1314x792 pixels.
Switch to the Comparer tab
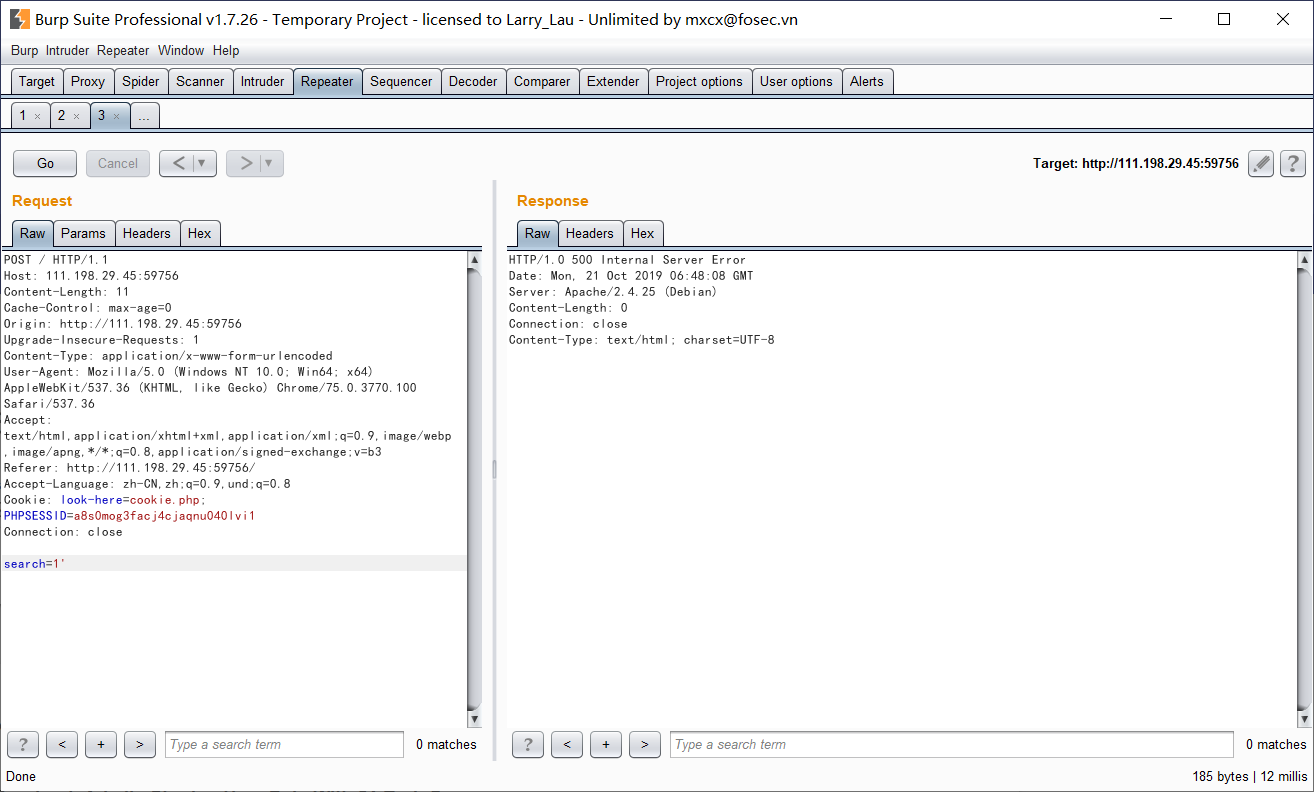pos(542,82)
